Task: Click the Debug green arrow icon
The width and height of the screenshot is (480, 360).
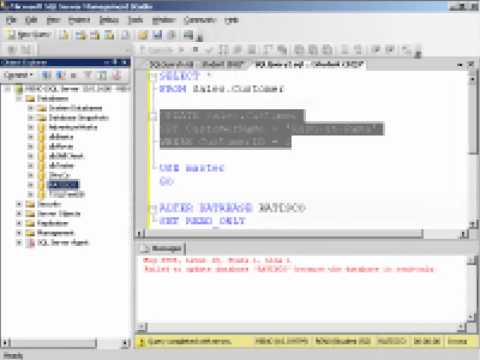Action: 182,50
